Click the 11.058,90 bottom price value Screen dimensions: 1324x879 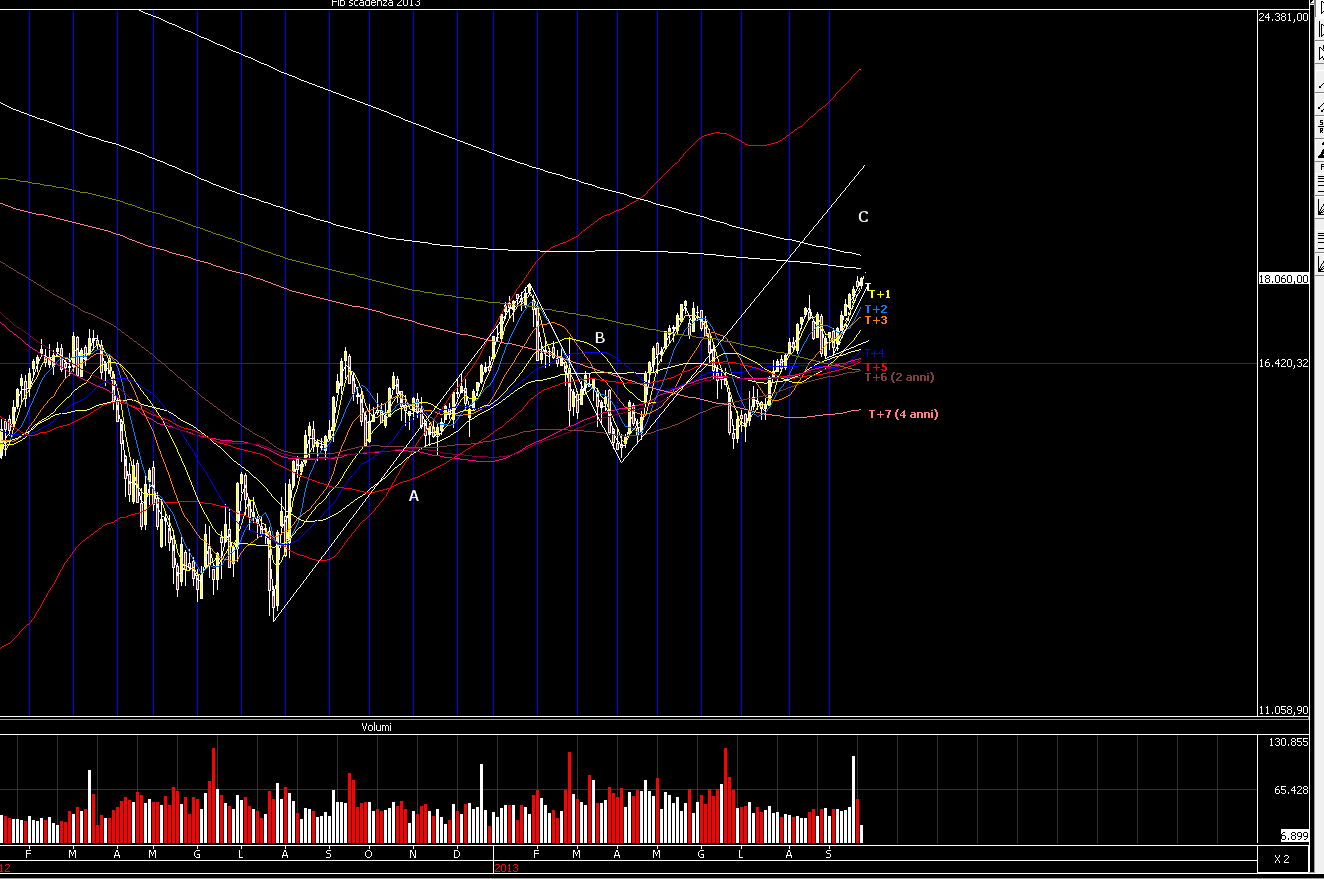[1284, 710]
